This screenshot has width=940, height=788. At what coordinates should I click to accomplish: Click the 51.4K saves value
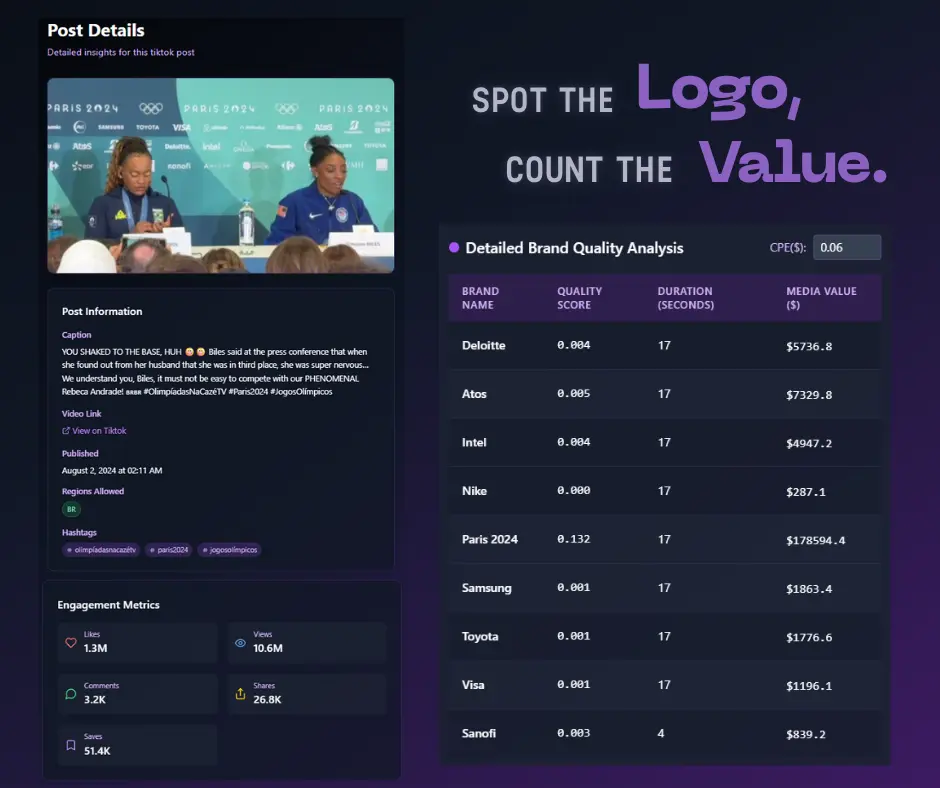tap(97, 751)
